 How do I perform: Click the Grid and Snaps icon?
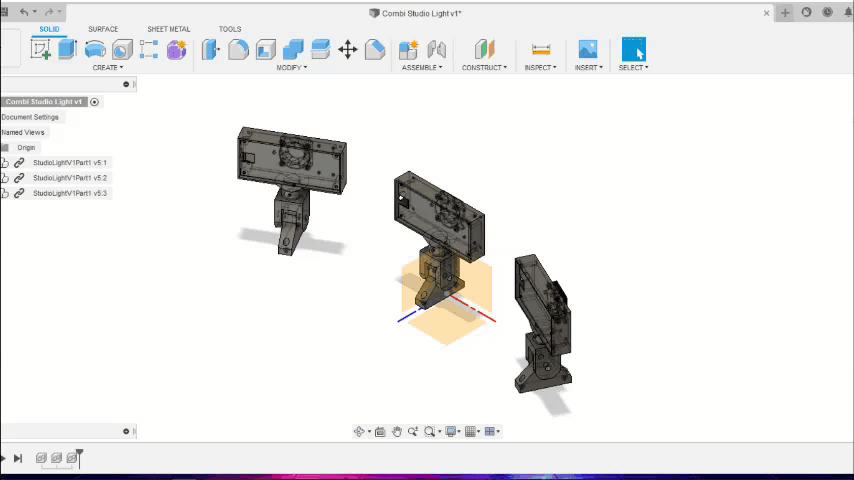click(x=471, y=432)
